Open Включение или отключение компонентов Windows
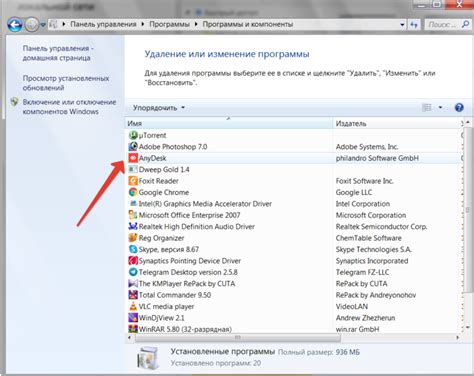 [x=69, y=107]
